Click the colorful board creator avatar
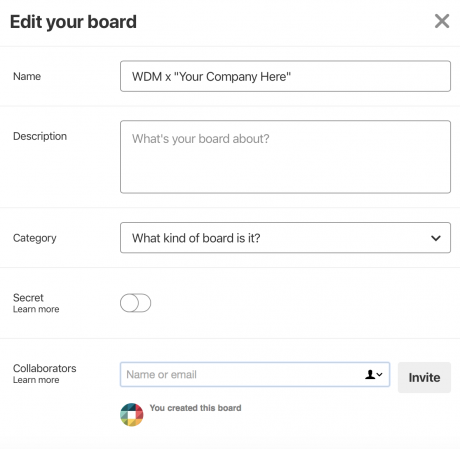The width and height of the screenshot is (460, 449). (132, 415)
